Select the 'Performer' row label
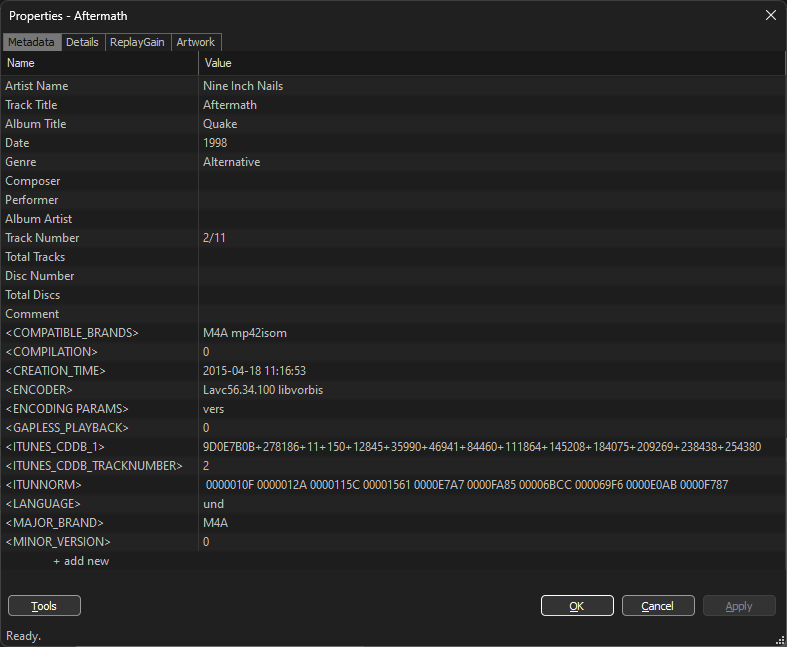The width and height of the screenshot is (787, 647). click(x=32, y=200)
